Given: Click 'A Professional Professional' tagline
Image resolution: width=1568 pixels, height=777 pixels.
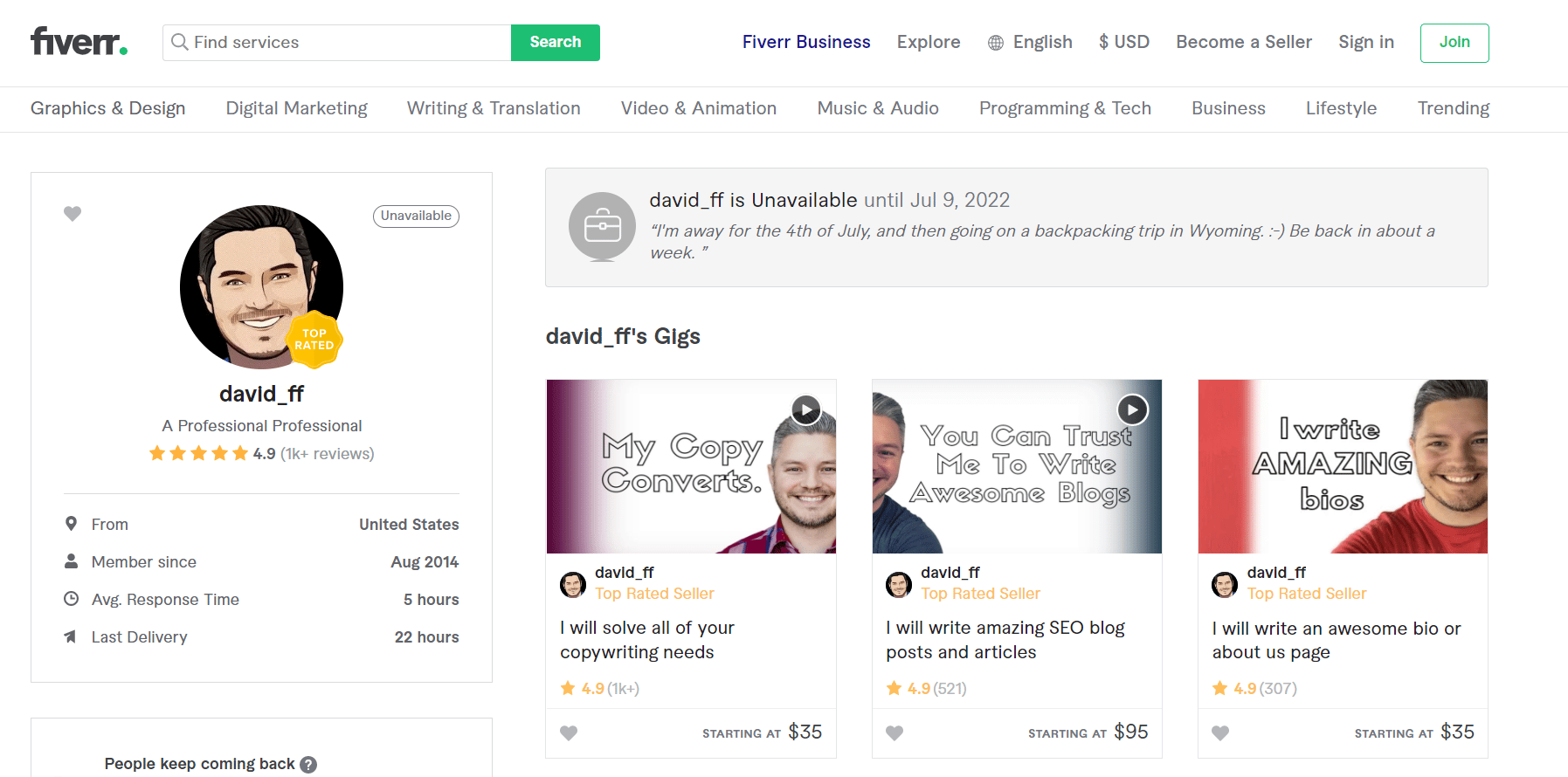Looking at the screenshot, I should pyautogui.click(x=262, y=426).
